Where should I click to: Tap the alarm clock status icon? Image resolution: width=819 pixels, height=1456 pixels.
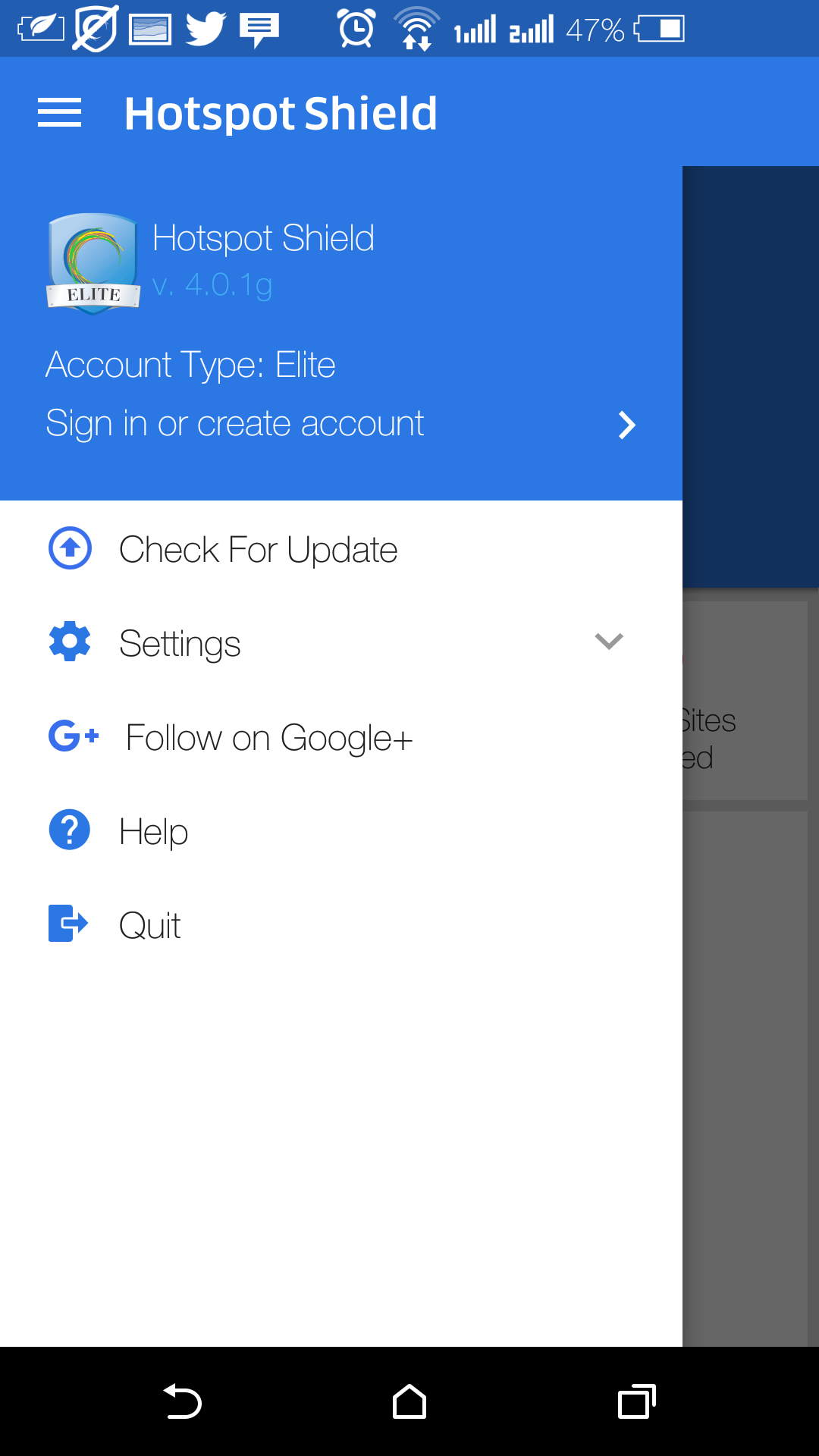tap(356, 29)
